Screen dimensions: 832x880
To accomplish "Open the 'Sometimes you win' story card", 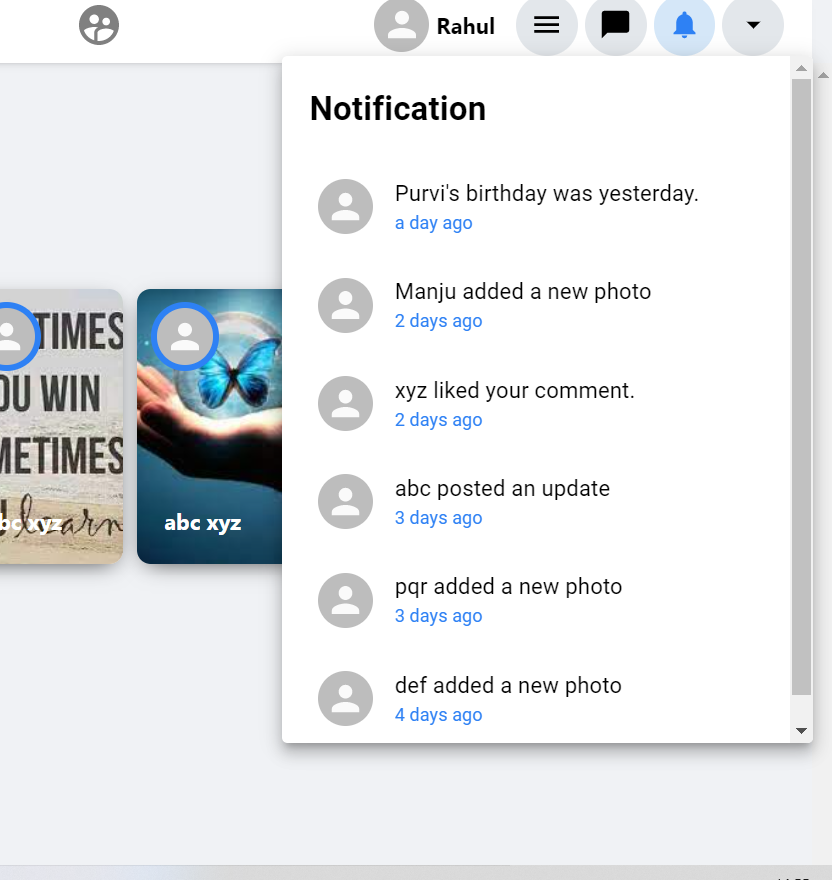I will pos(61,427).
